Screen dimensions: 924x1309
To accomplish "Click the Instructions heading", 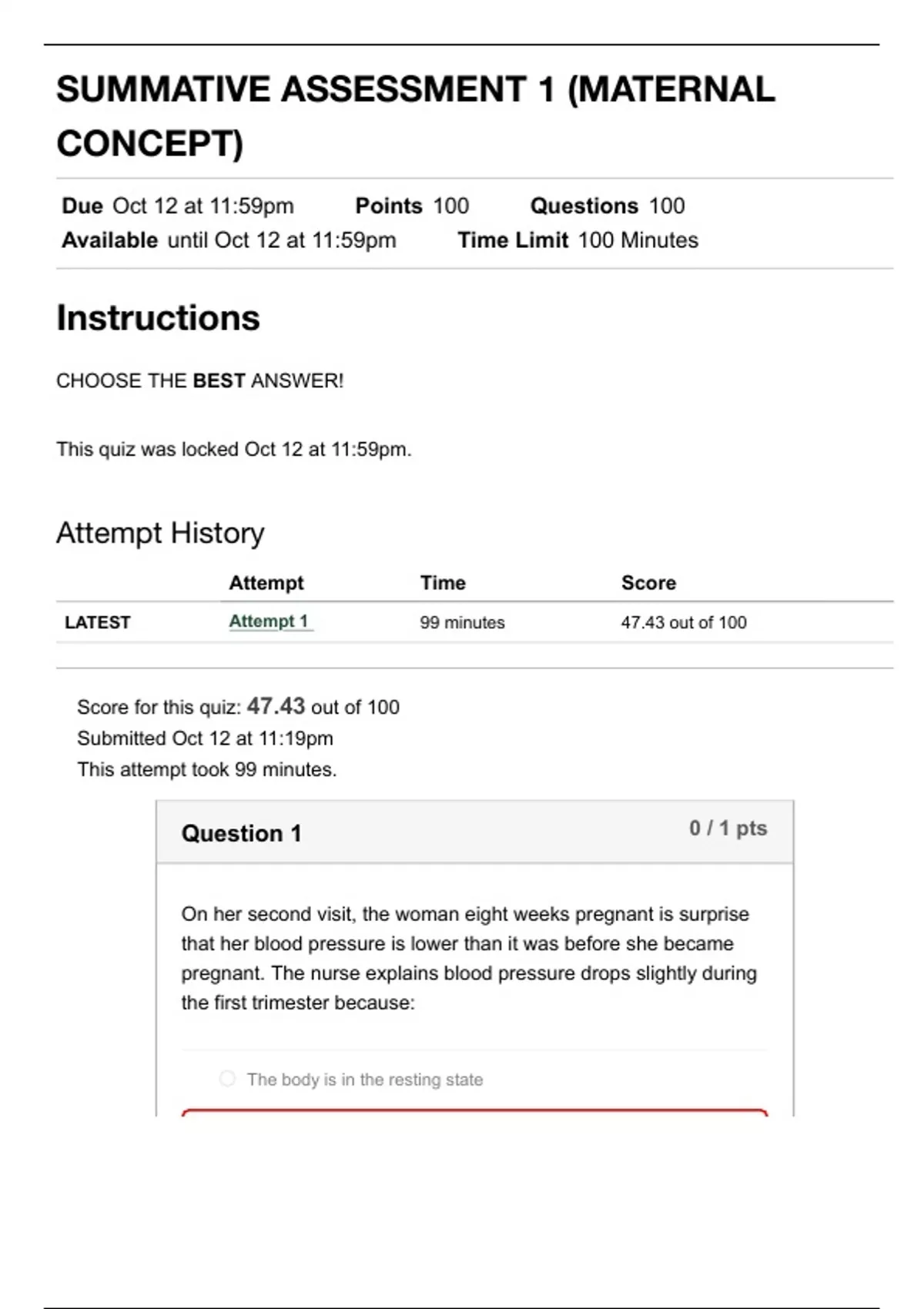I will point(159,318).
